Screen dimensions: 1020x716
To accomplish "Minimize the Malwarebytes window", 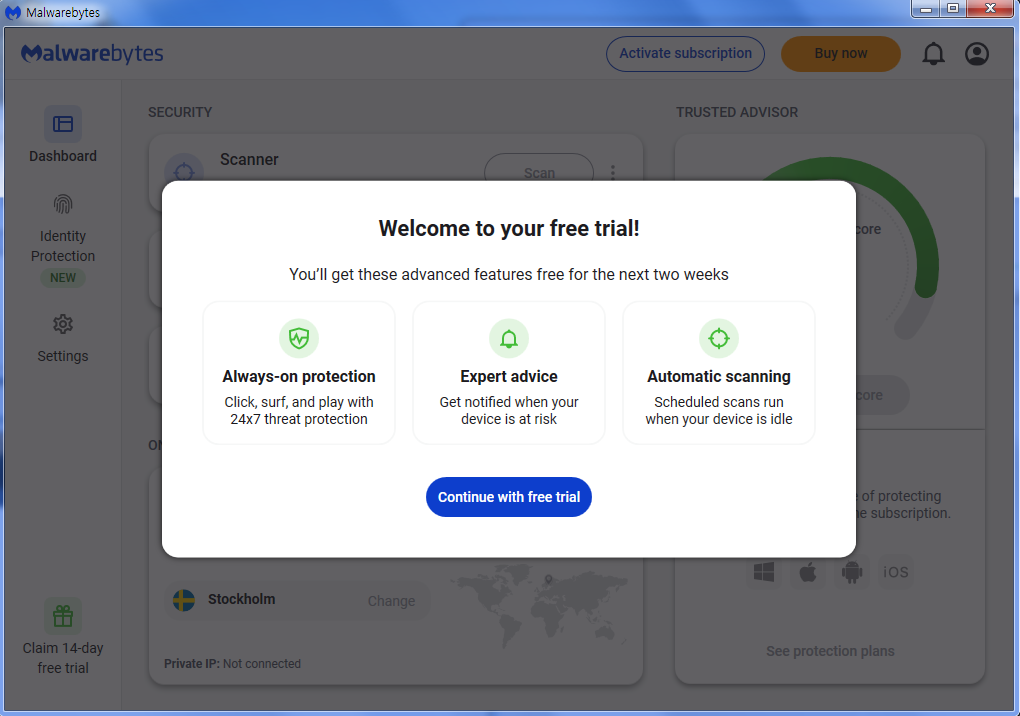I will pos(925,8).
